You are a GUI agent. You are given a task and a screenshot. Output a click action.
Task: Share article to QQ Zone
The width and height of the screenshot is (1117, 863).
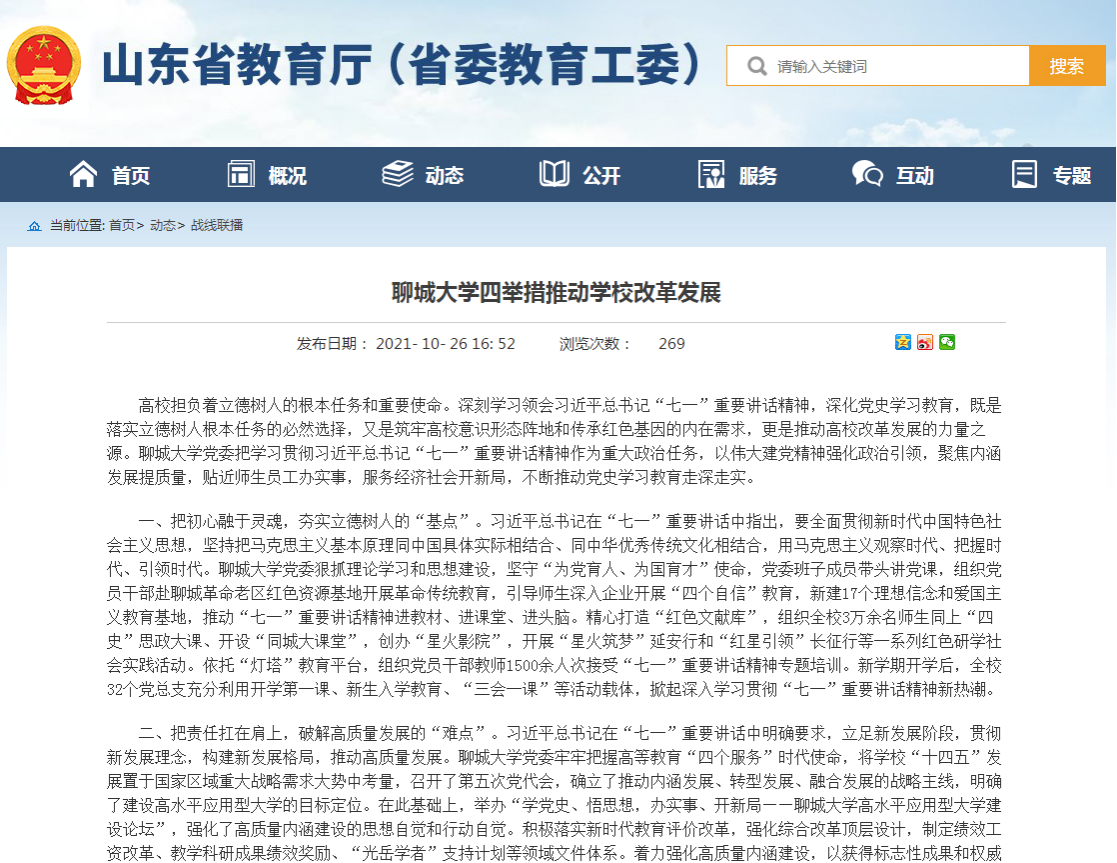(x=903, y=342)
